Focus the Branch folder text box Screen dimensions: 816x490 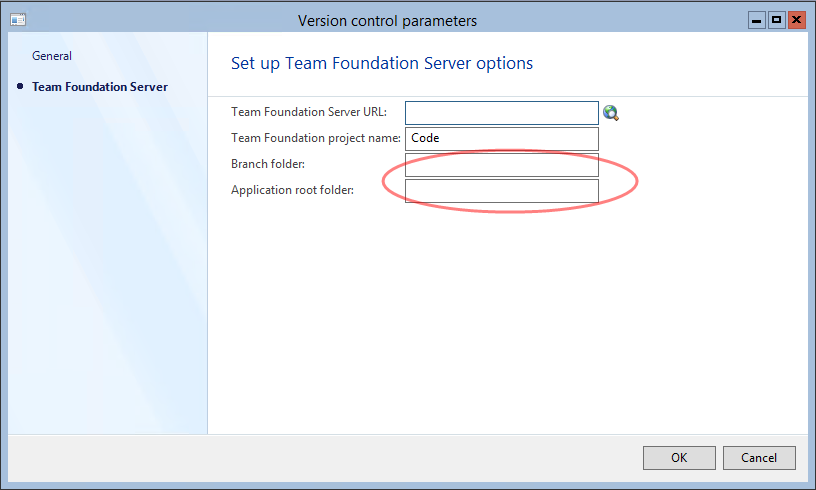(501, 165)
